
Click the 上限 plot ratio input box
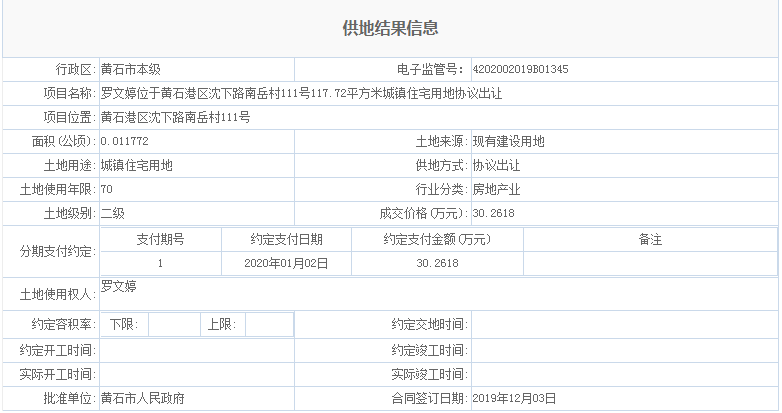point(268,325)
